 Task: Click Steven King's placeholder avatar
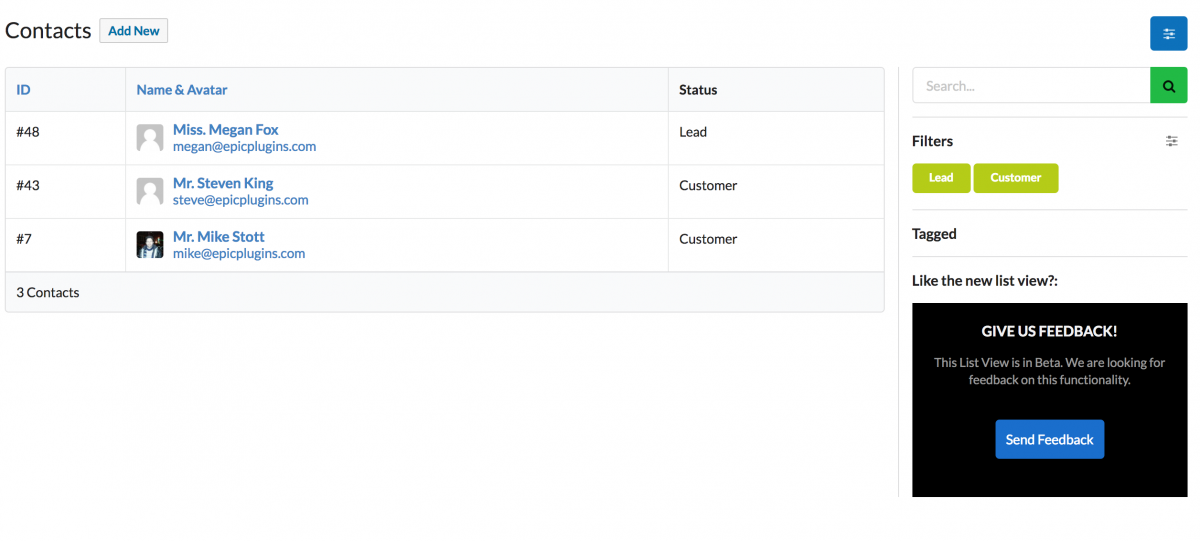point(150,191)
